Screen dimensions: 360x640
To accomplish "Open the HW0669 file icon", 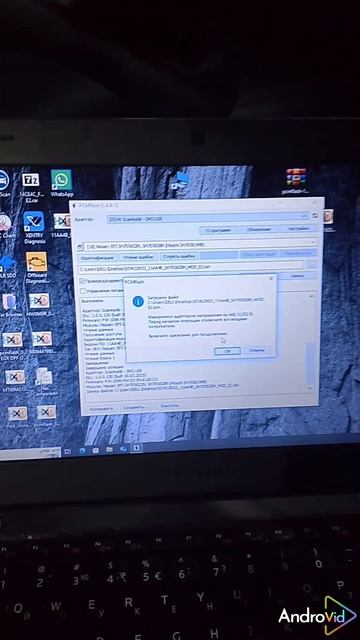I will coord(40,305).
